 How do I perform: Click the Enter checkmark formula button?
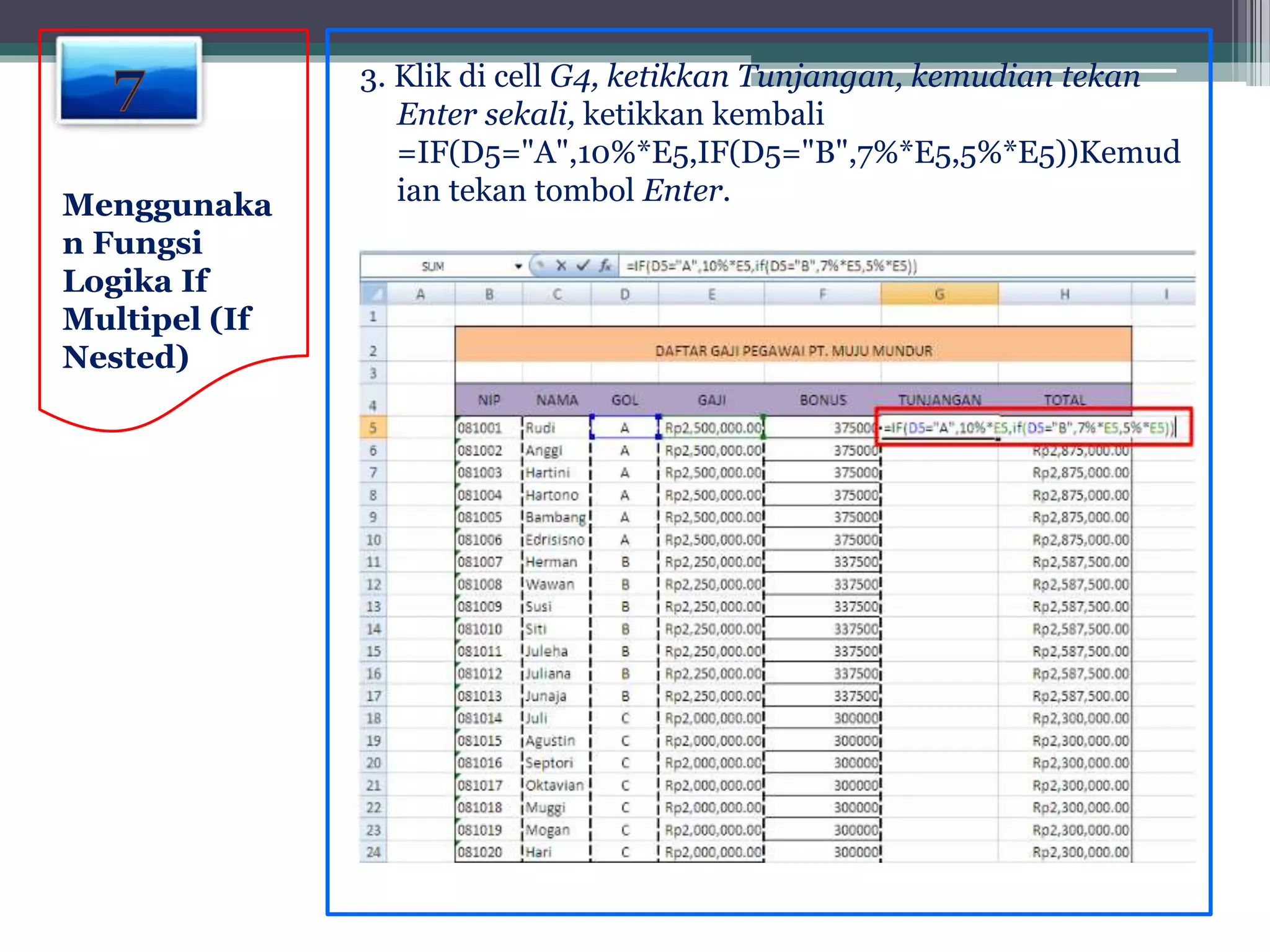pyautogui.click(x=583, y=266)
